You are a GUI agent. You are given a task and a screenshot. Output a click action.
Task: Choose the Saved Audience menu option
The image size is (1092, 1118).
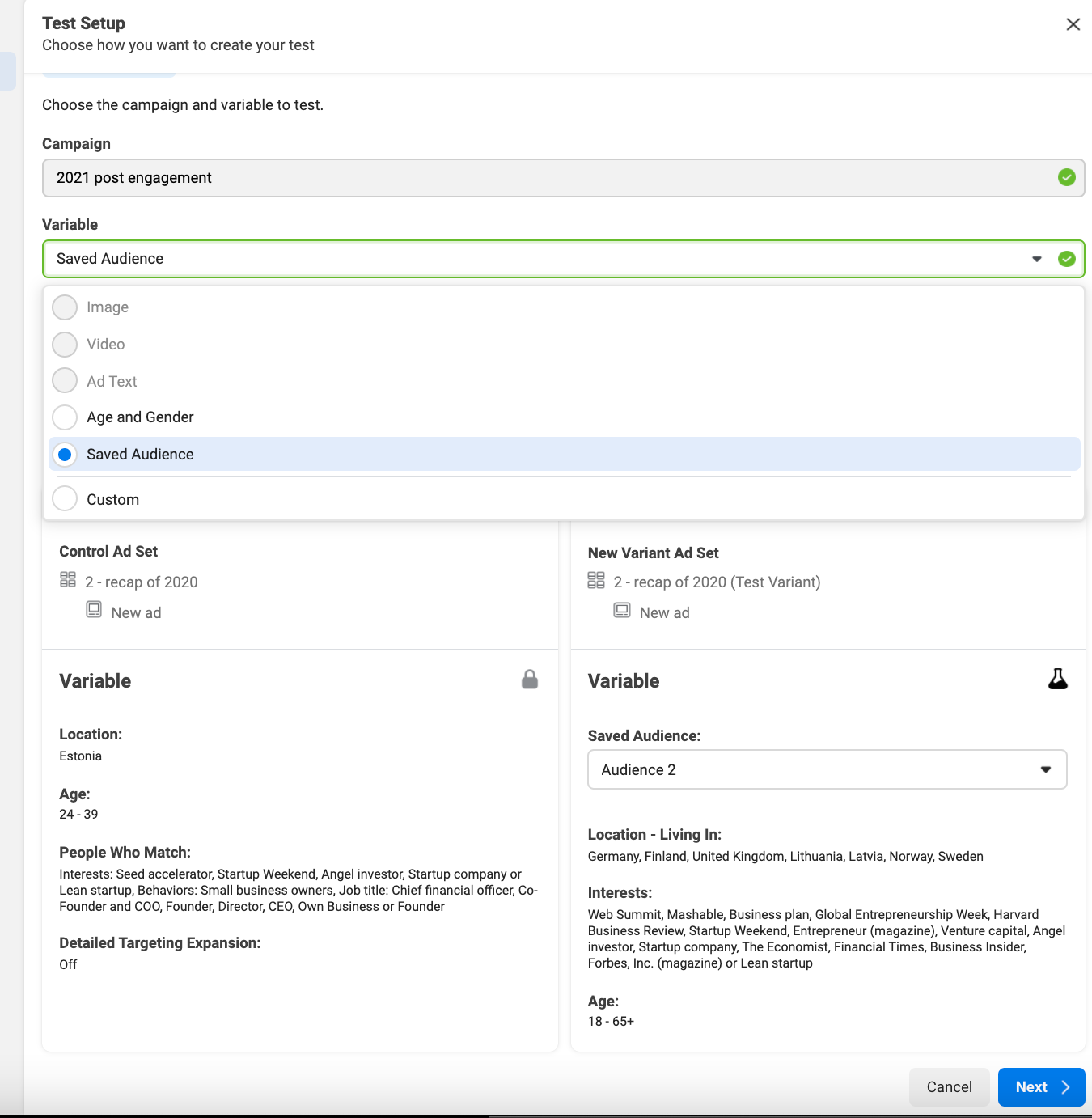tap(140, 455)
